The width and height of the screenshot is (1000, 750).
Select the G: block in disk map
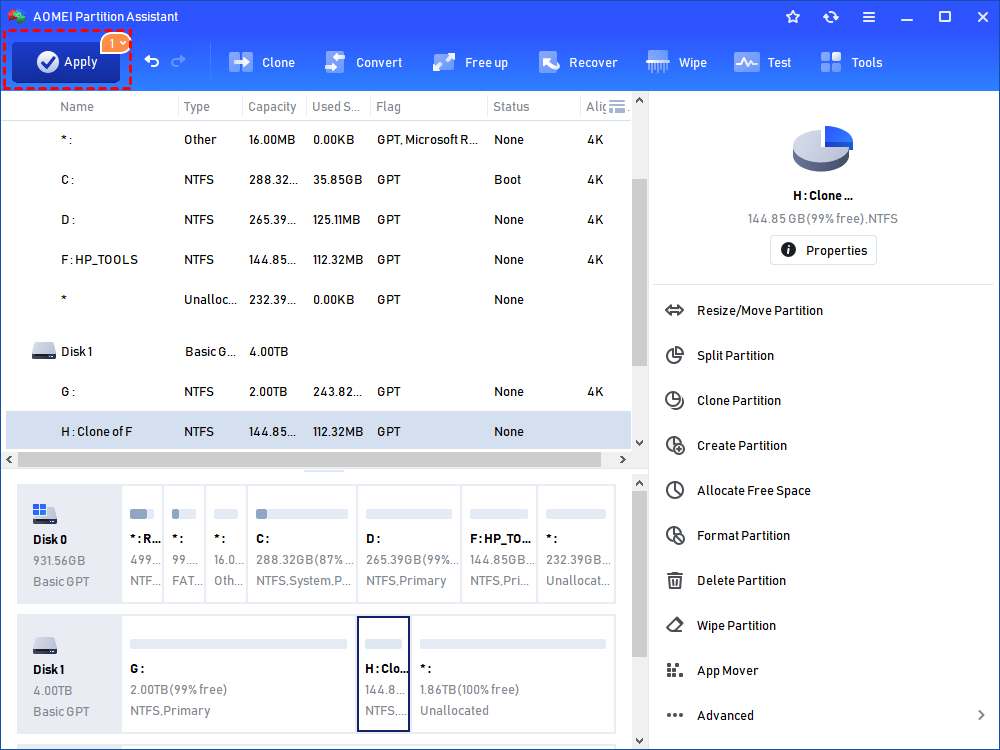[238, 674]
